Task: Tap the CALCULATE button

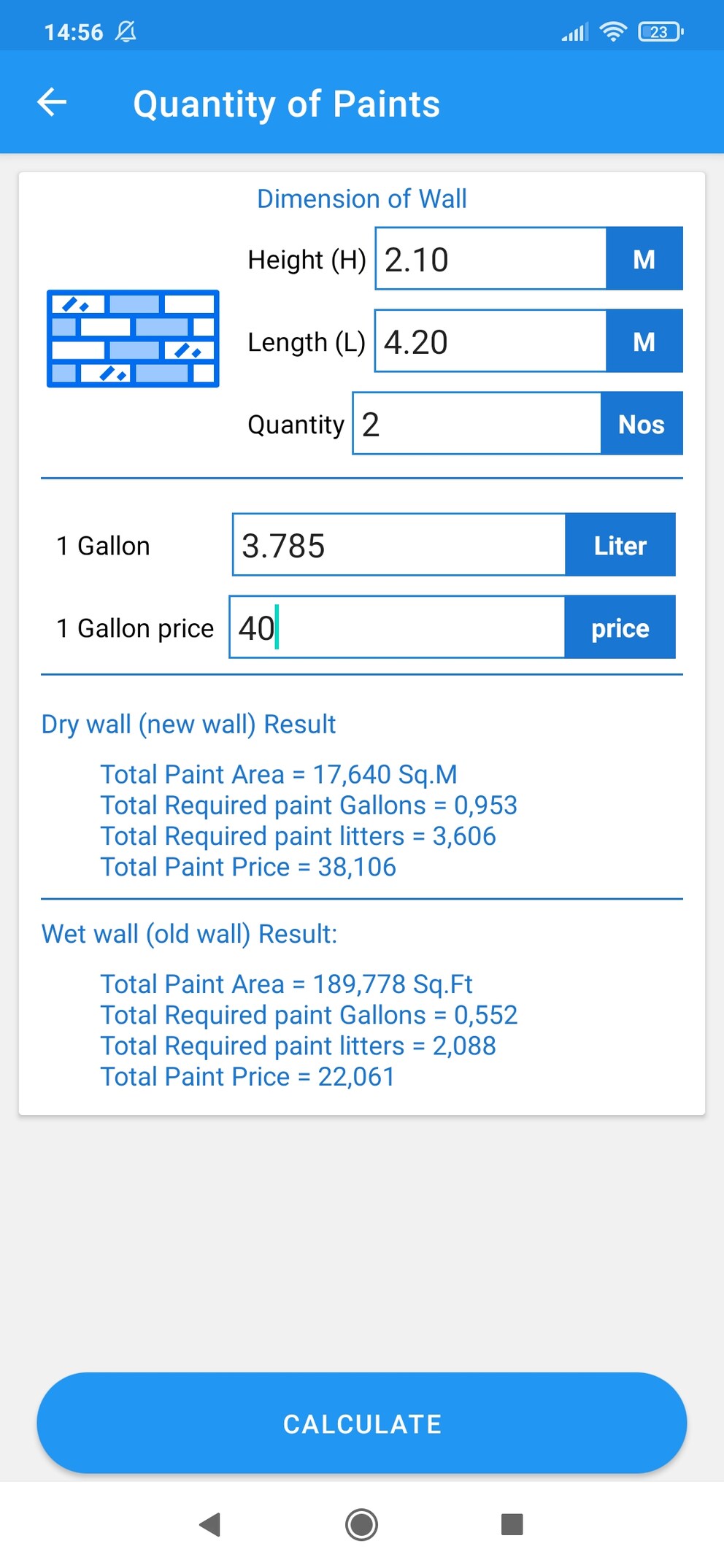Action: [362, 1423]
